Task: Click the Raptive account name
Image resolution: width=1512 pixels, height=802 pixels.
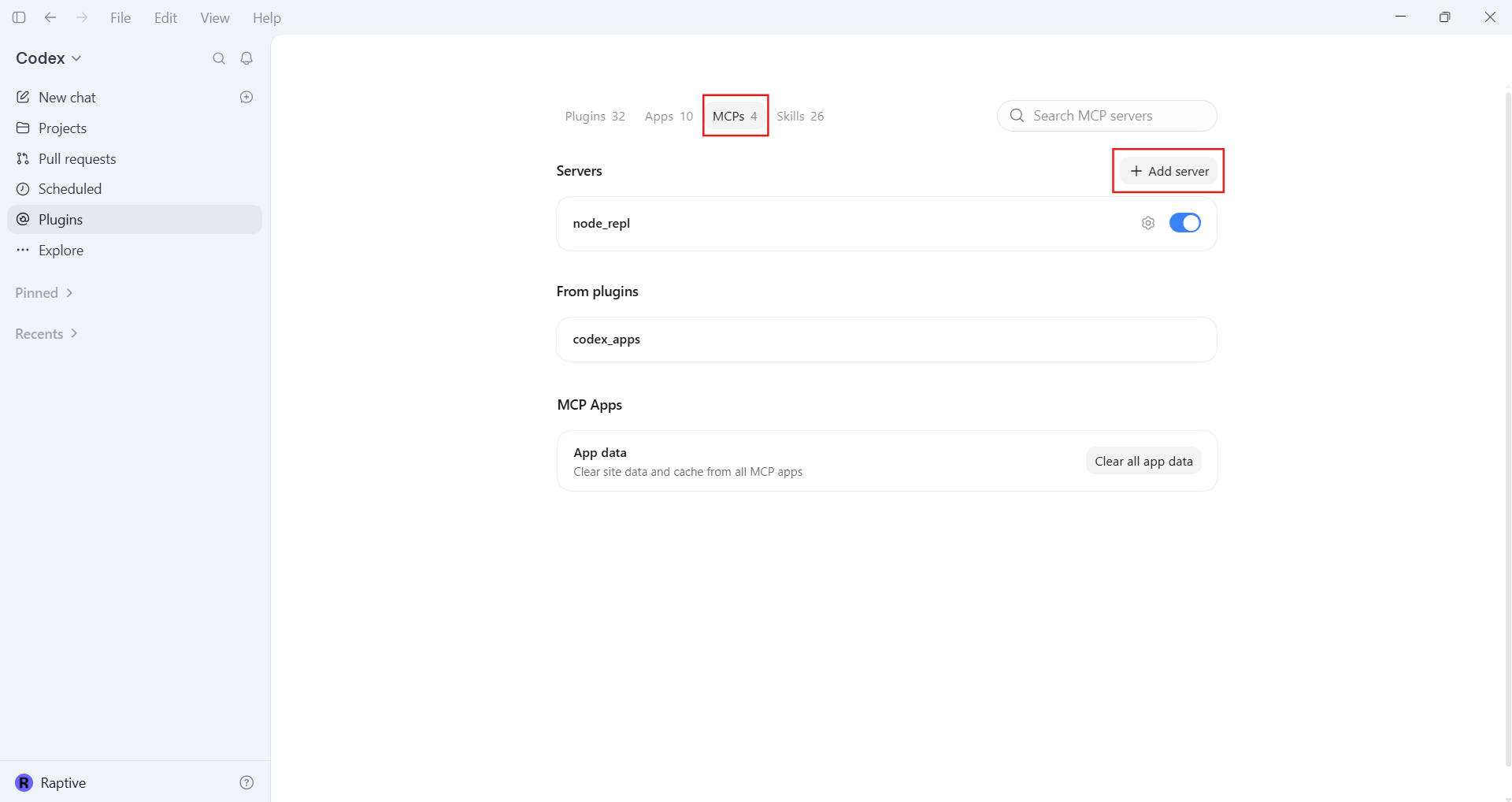Action: click(x=63, y=782)
